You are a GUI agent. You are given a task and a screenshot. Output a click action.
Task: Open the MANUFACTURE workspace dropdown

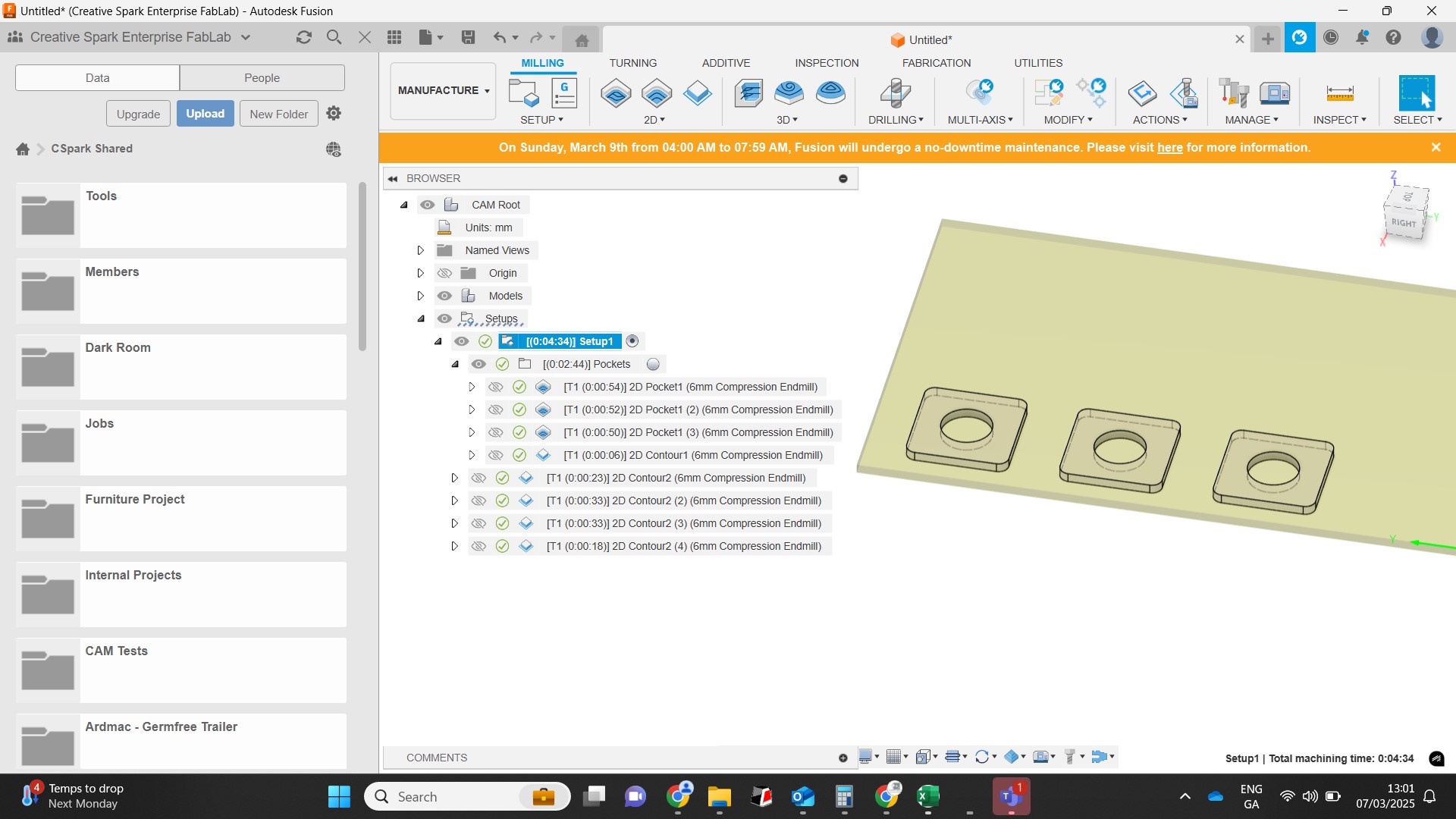click(443, 90)
